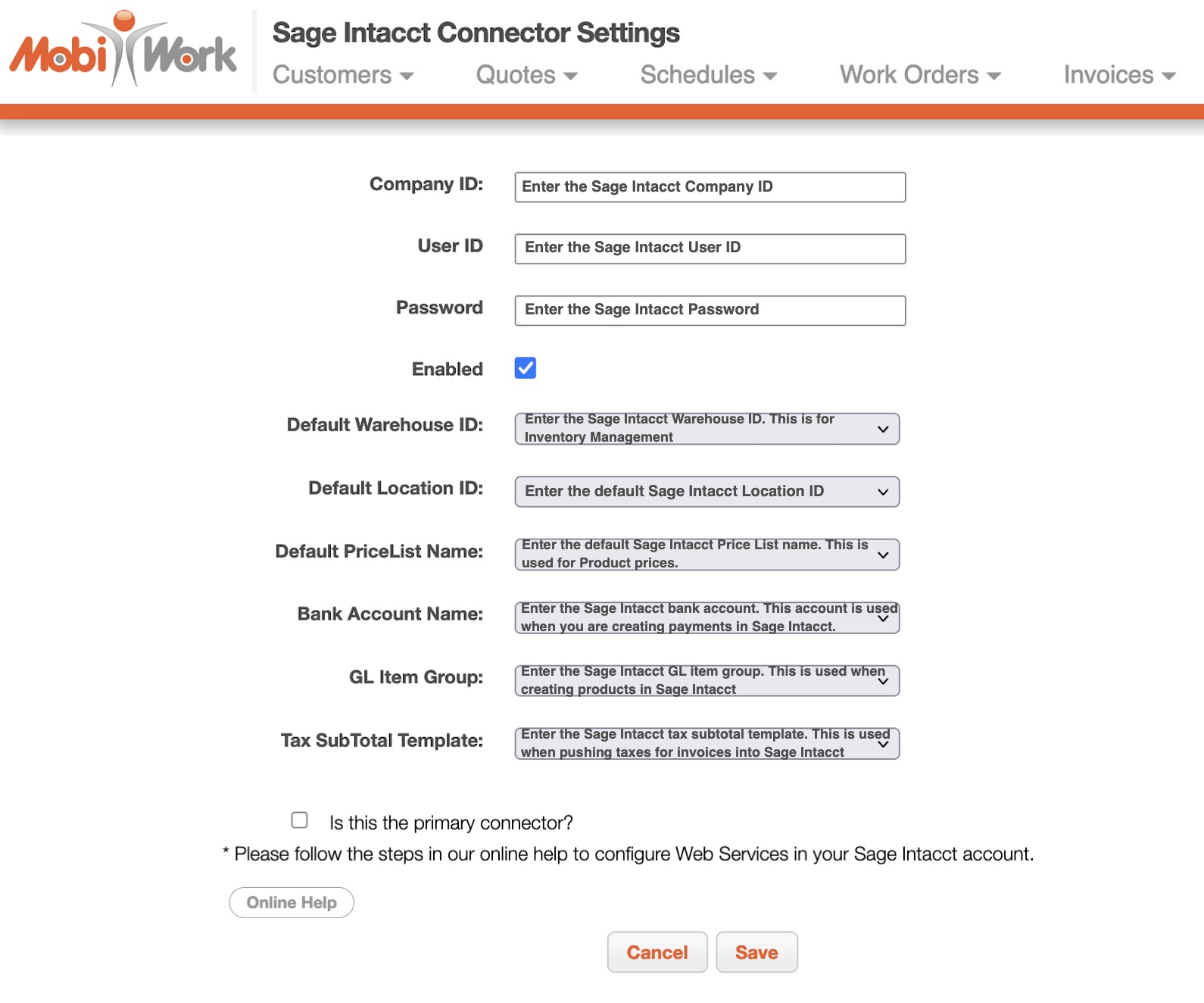1204x1003 pixels.
Task: Open the GL Item Group dropdown
Action: point(706,680)
